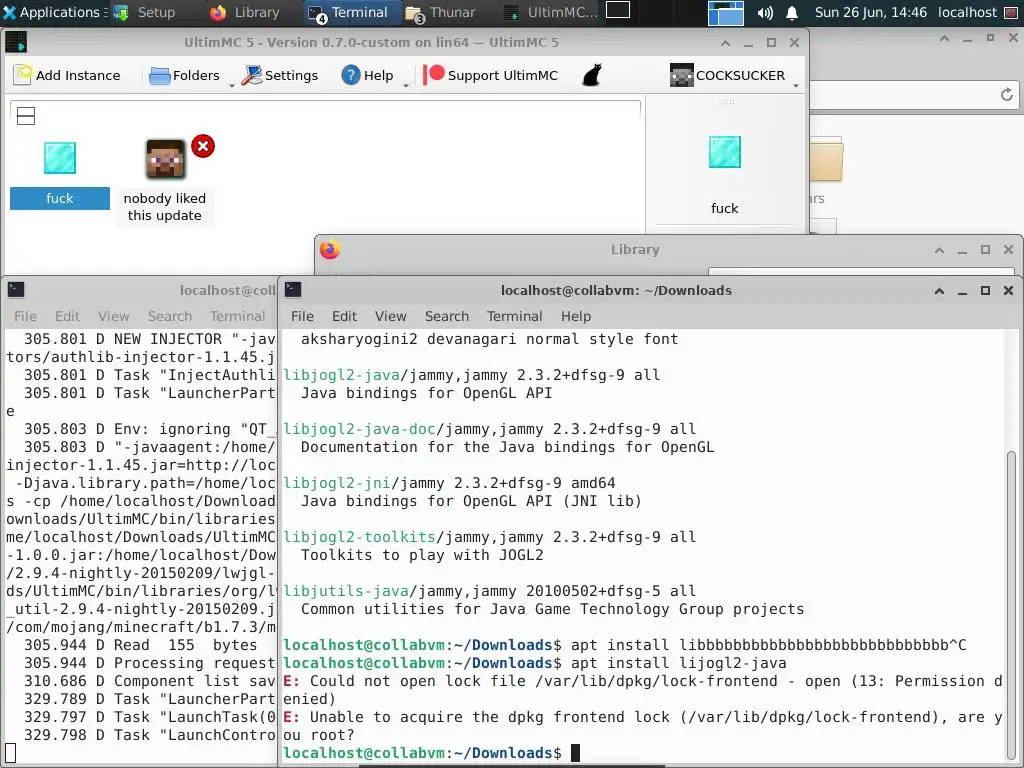
Task: Open the workspace switcher in panel
Action: [x=726, y=12]
